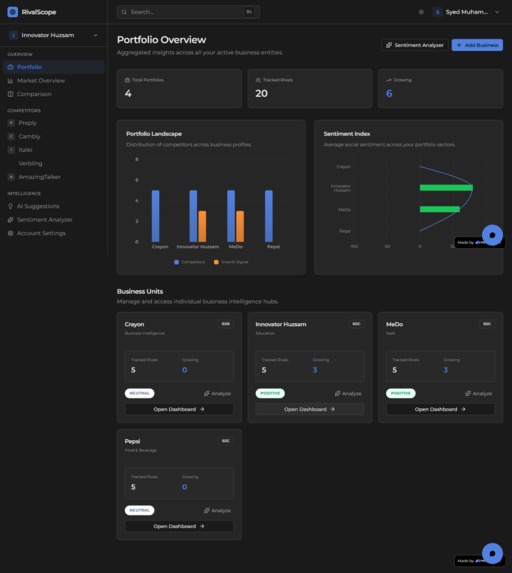Click Analyze on the MeDo card
The width and height of the screenshot is (512, 573).
point(478,394)
